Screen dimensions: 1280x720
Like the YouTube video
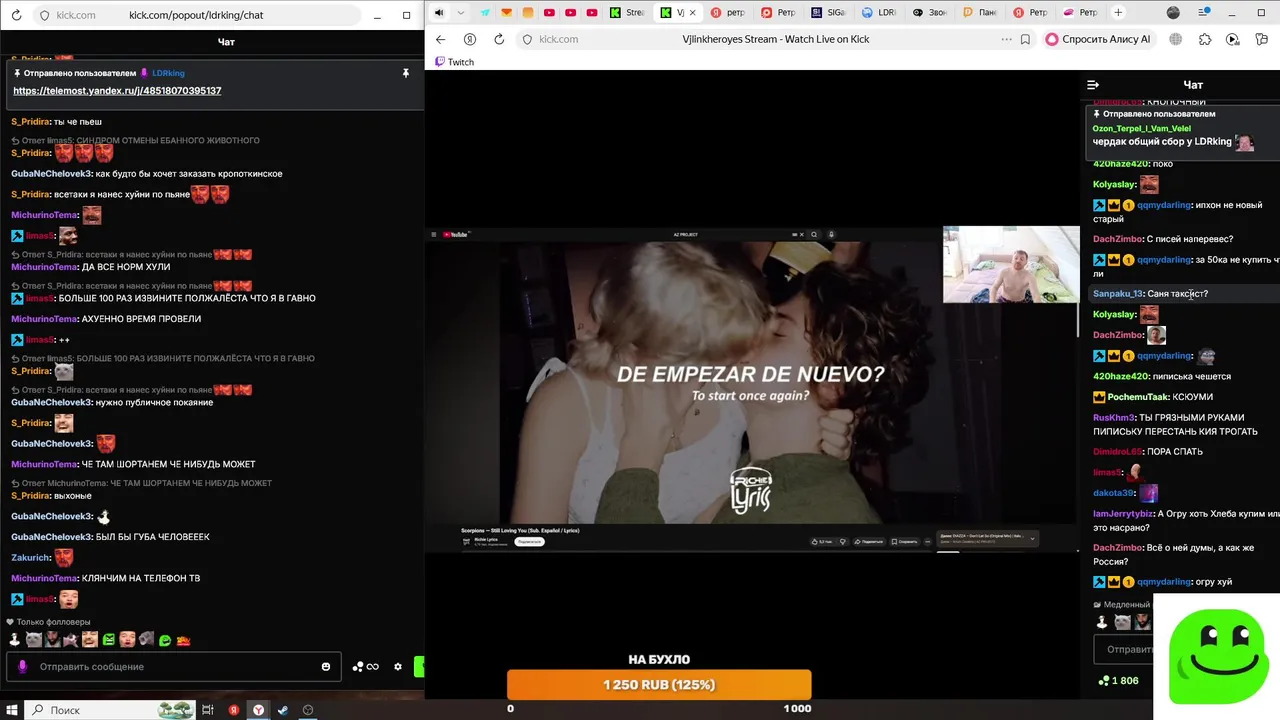(821, 541)
